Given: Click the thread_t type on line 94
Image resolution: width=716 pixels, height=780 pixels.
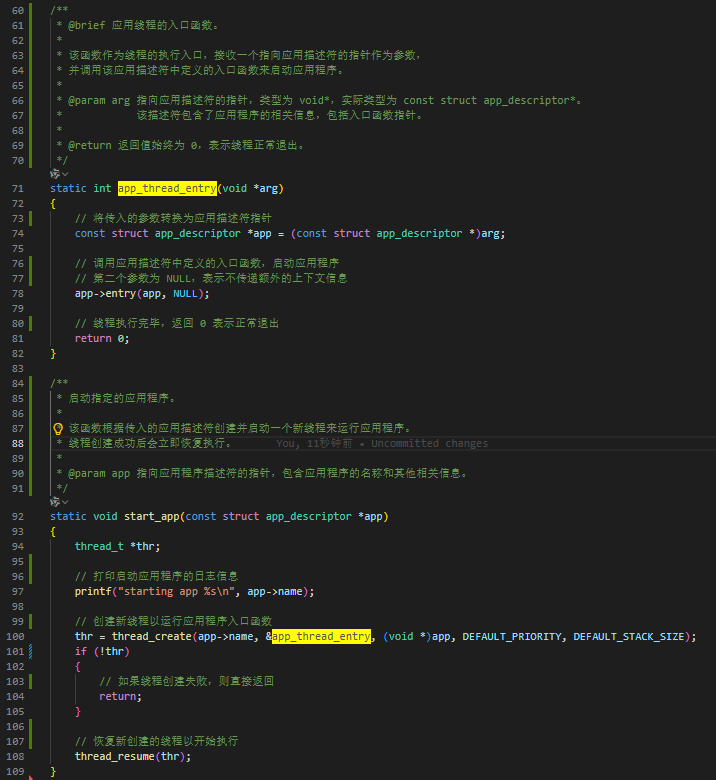Looking at the screenshot, I should (x=100, y=546).
